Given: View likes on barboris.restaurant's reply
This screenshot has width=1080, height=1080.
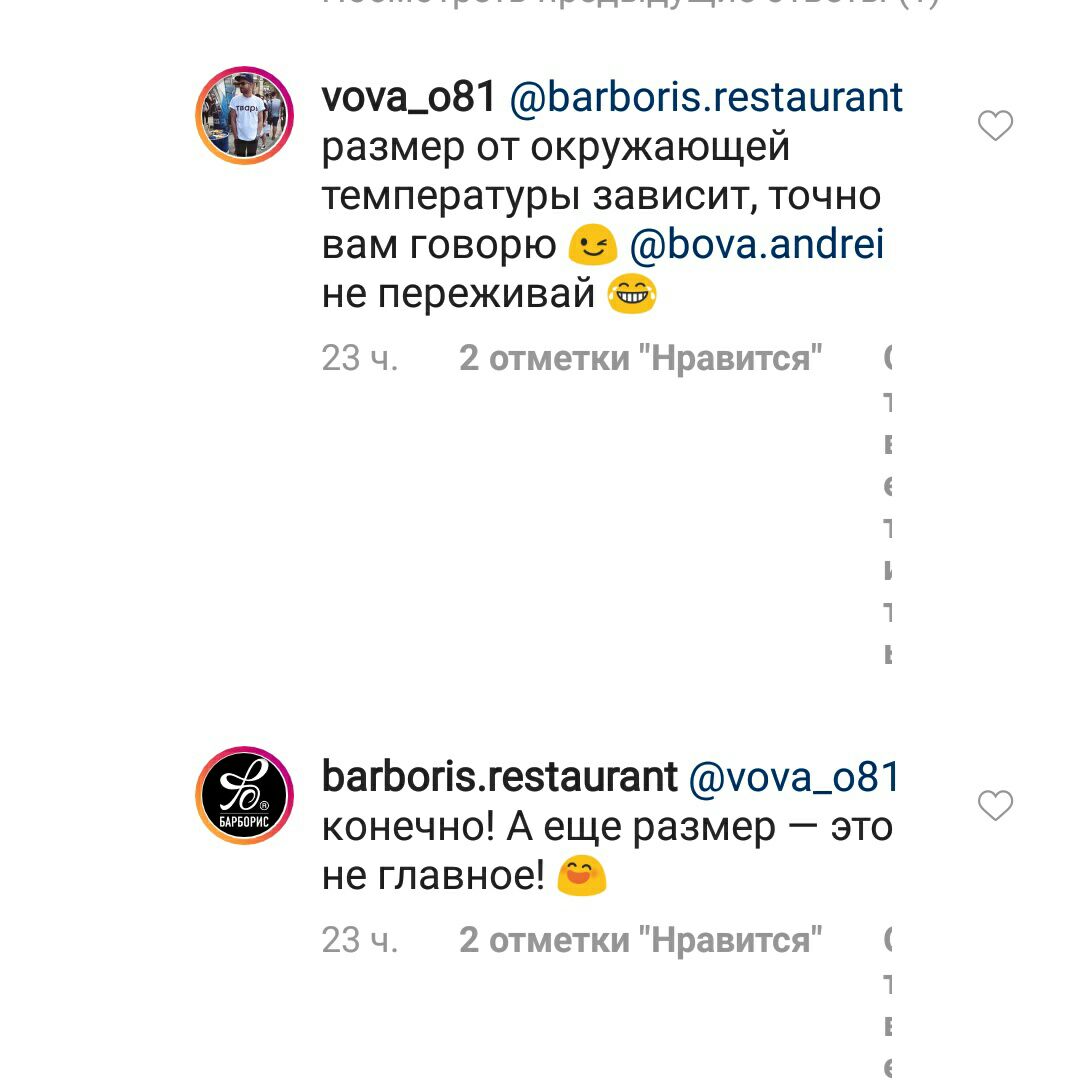Looking at the screenshot, I should point(641,940).
